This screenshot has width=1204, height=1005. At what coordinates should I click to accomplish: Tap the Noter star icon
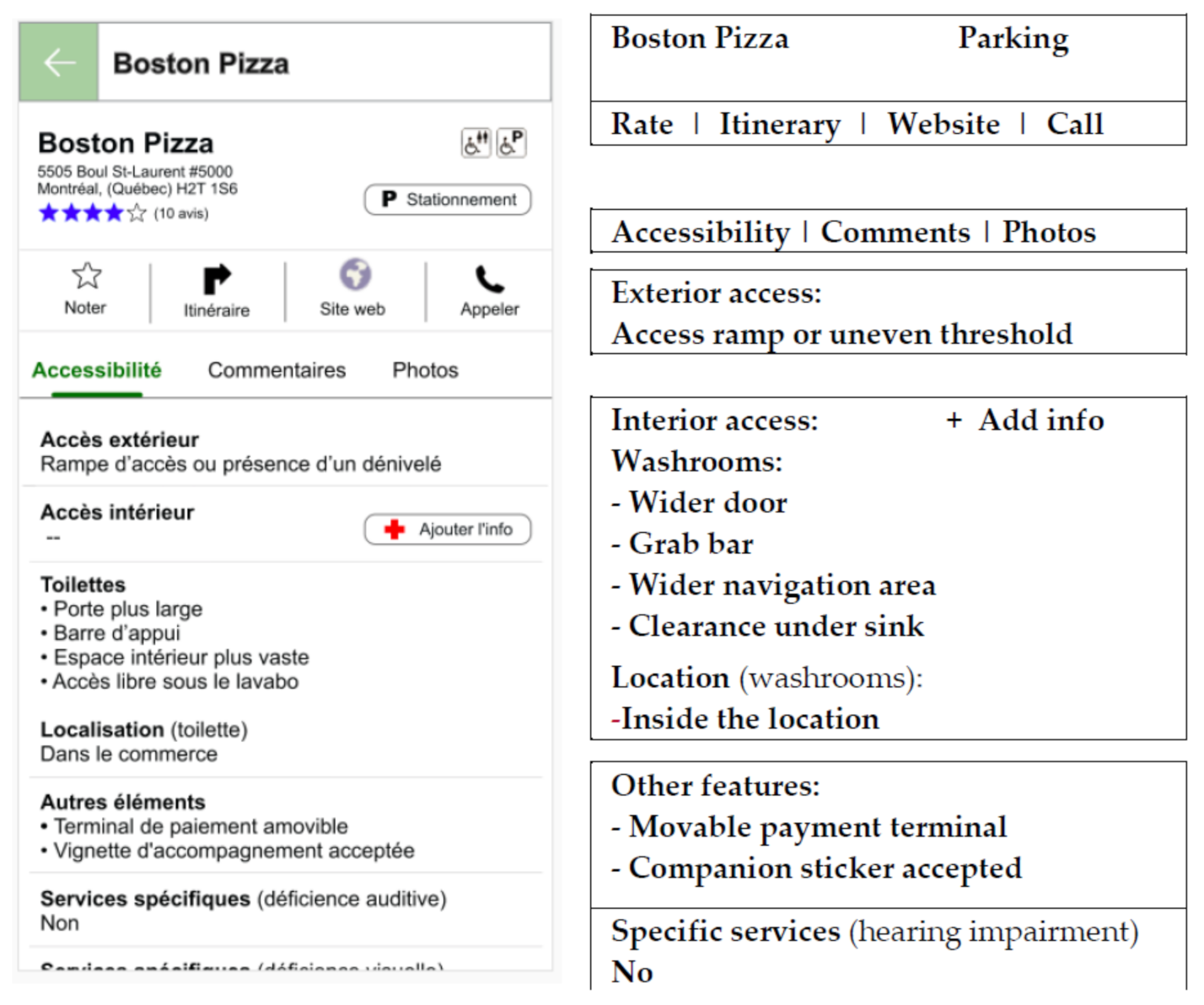pyautogui.click(x=86, y=276)
